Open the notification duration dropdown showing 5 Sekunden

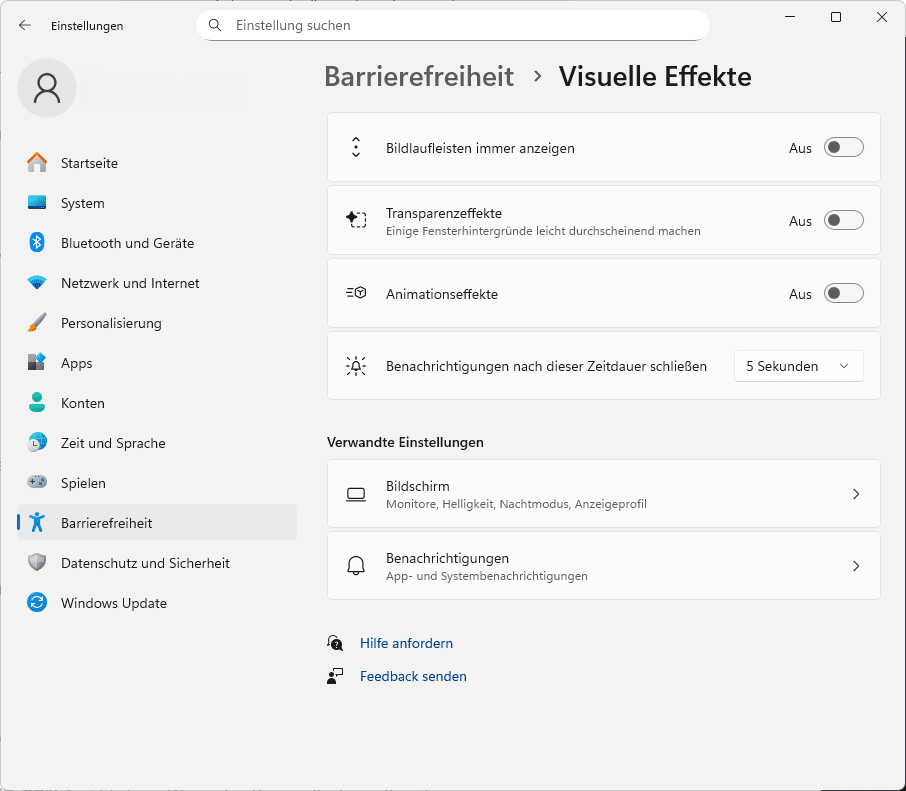[x=798, y=366]
